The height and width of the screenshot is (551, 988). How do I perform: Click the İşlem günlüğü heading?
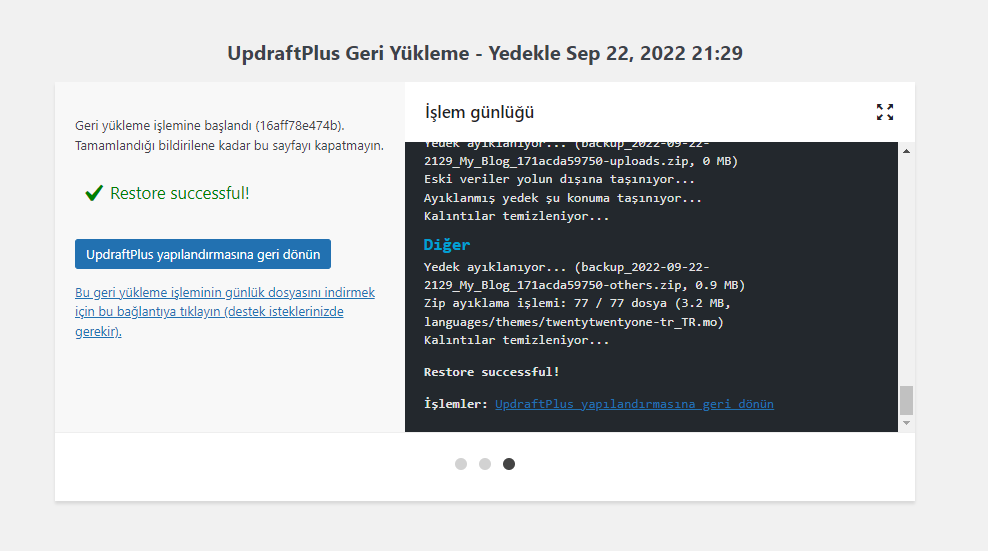(480, 112)
